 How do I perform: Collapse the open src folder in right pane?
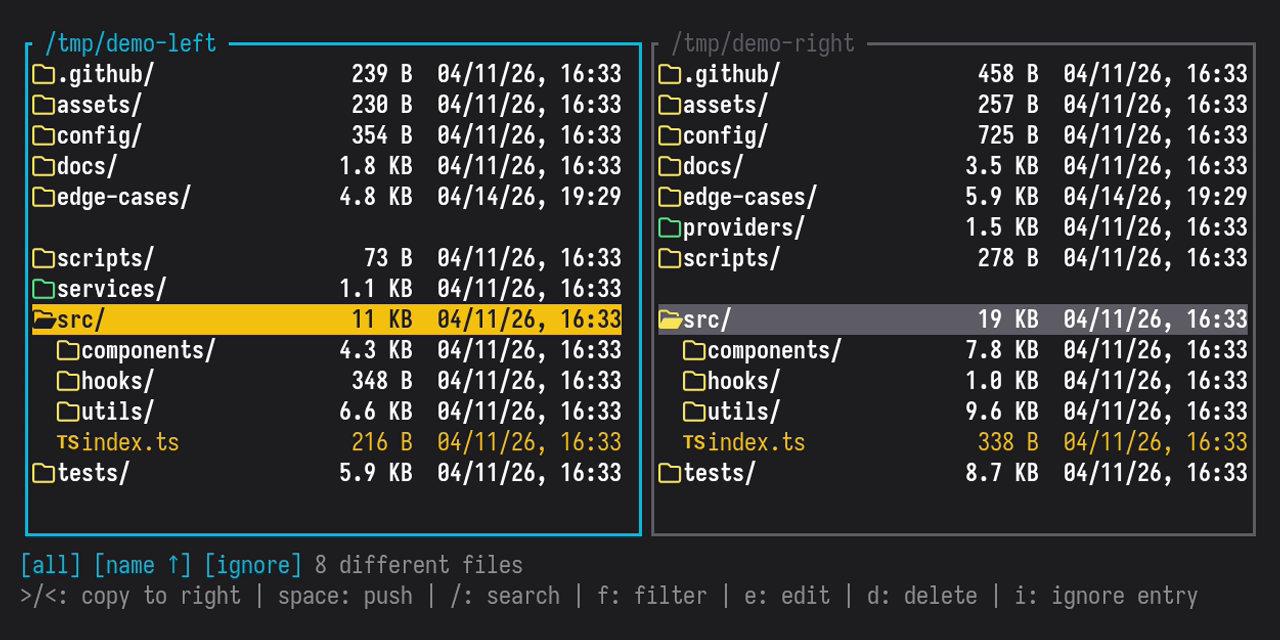tap(669, 320)
